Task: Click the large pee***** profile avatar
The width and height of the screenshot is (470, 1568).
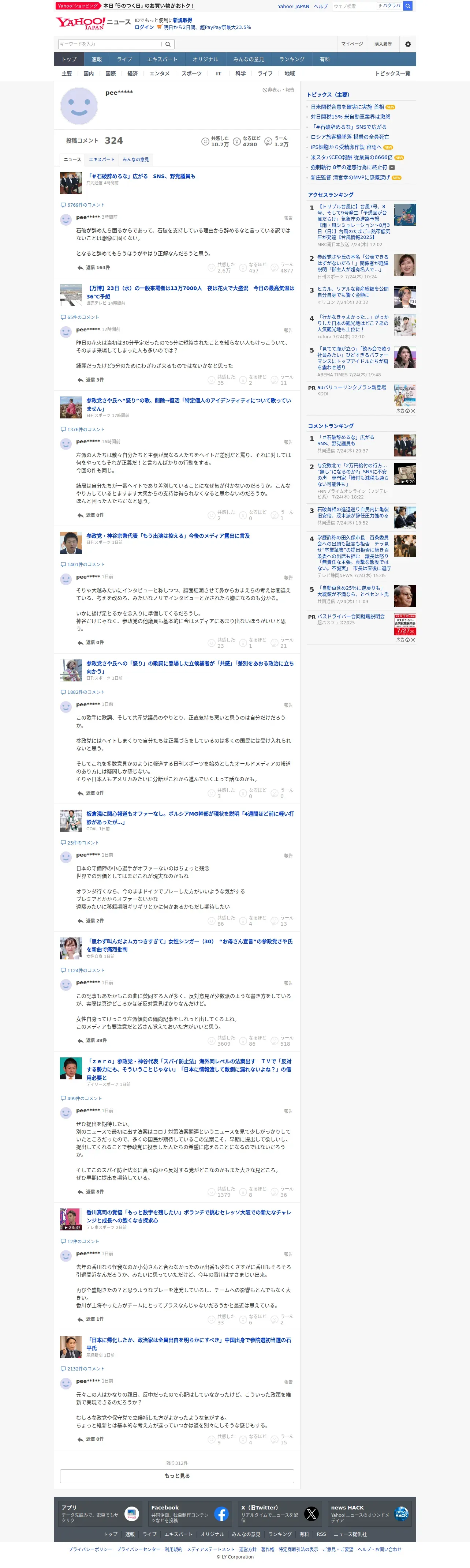Action: (79, 106)
